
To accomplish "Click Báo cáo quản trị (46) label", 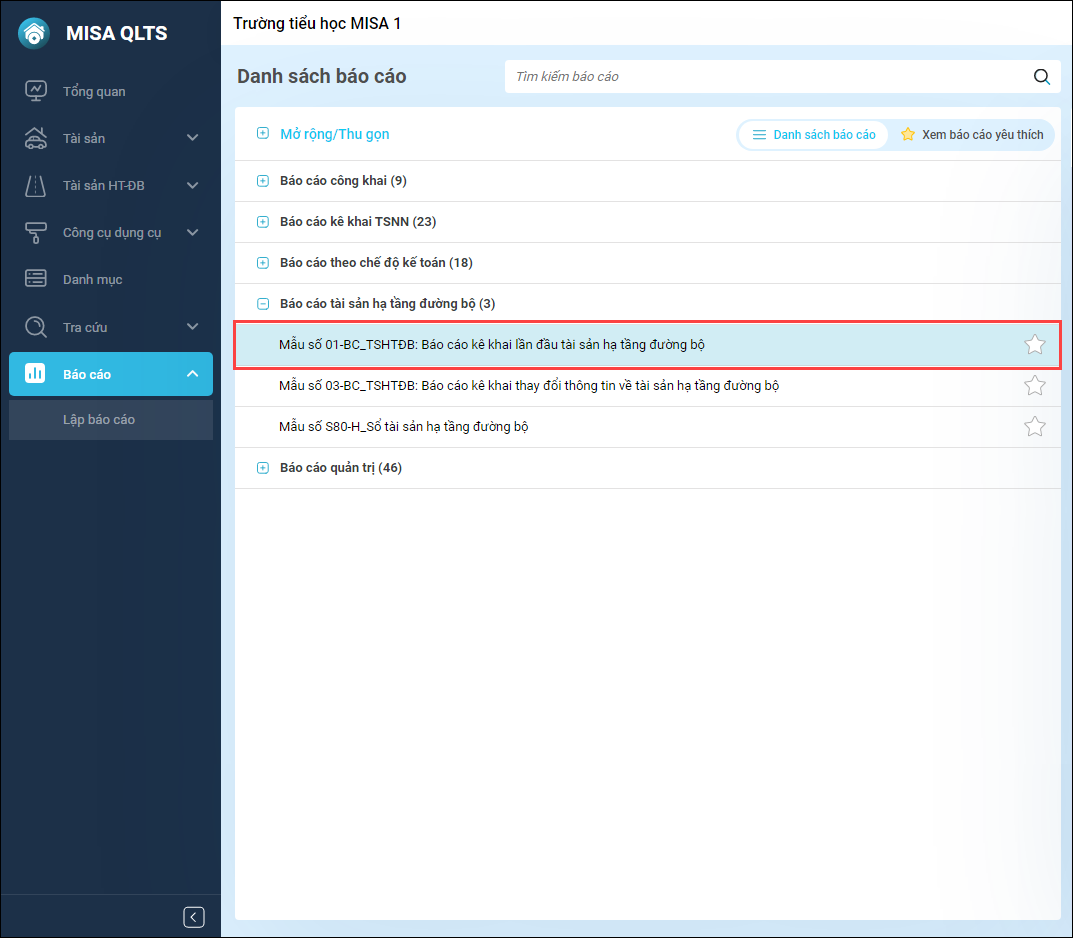I will (x=341, y=468).
